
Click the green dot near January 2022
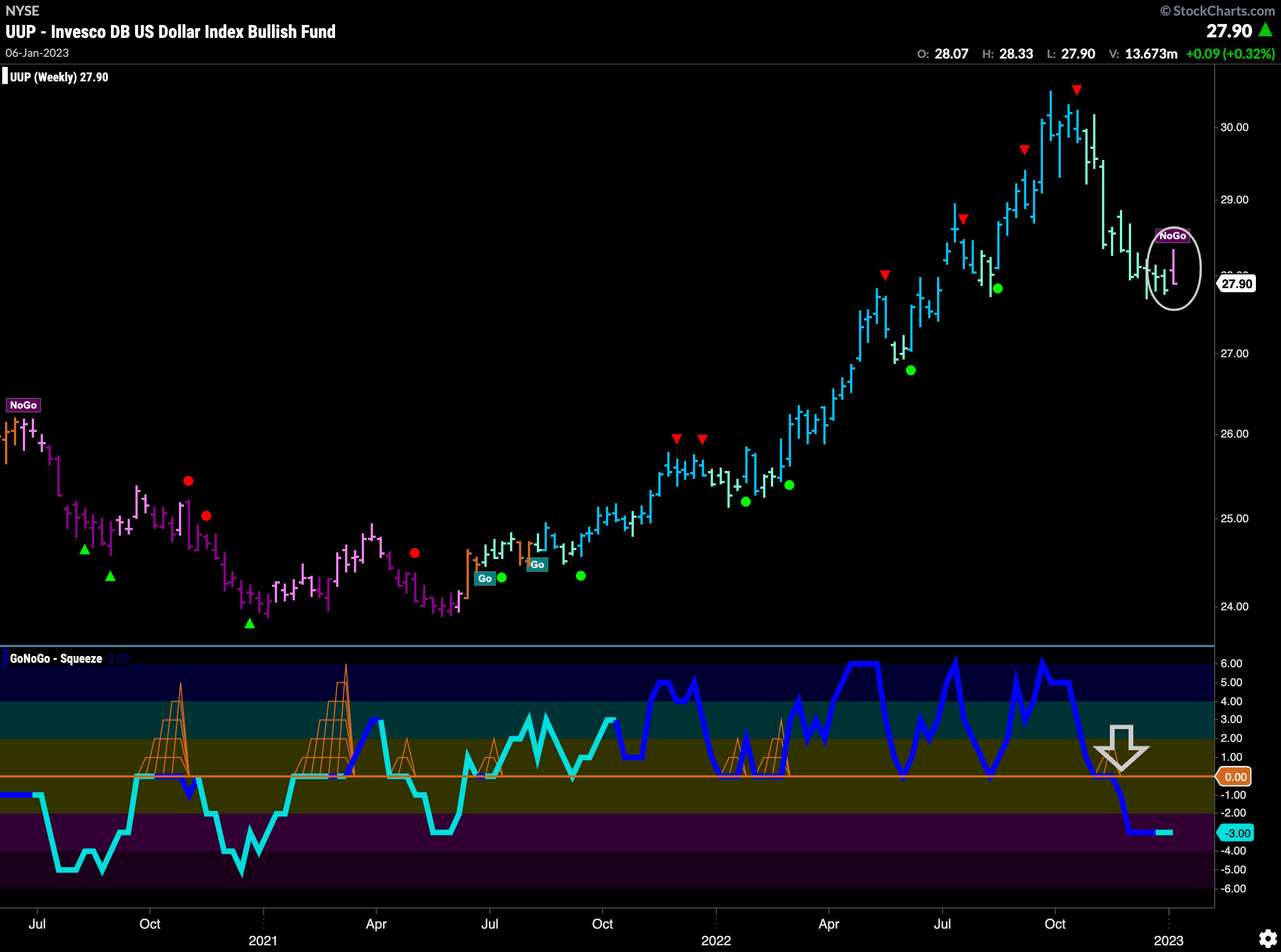(x=746, y=502)
